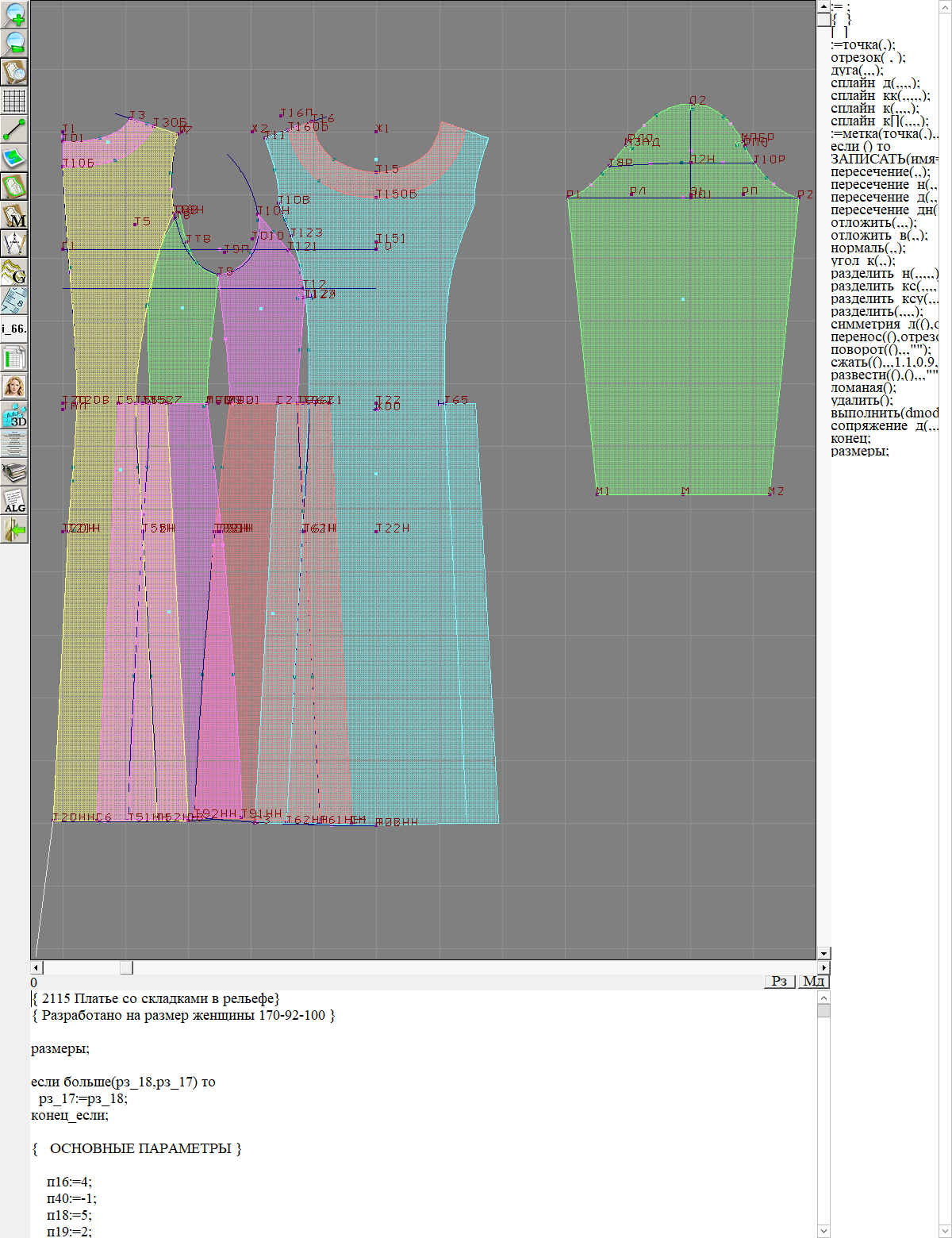
Task: Open the compass drafting tool icon
Action: pyautogui.click(x=14, y=244)
